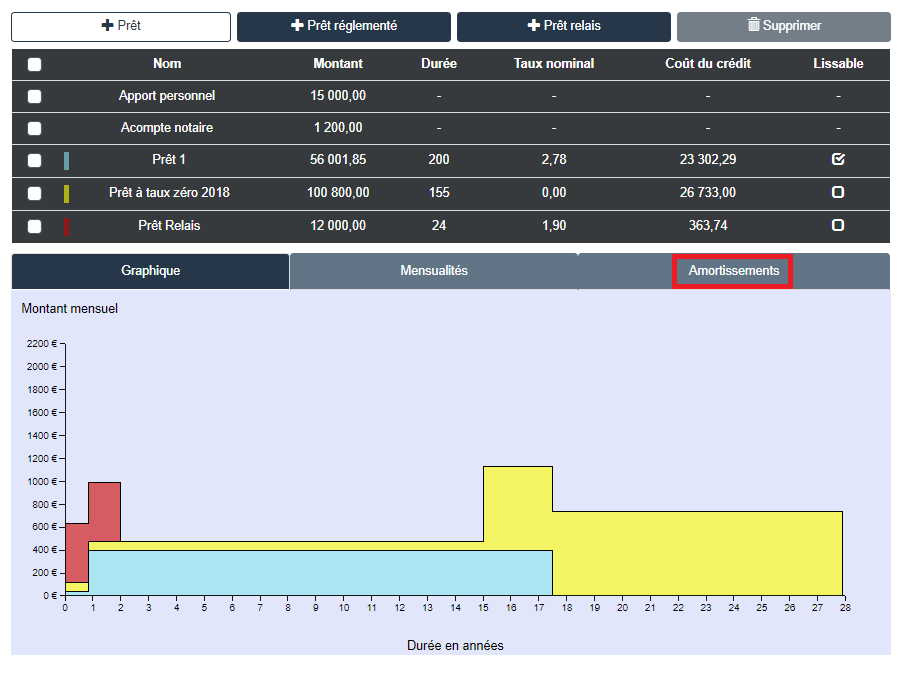Check the Prêt Relais row checkbox
The height and width of the screenshot is (673, 903).
35,226
